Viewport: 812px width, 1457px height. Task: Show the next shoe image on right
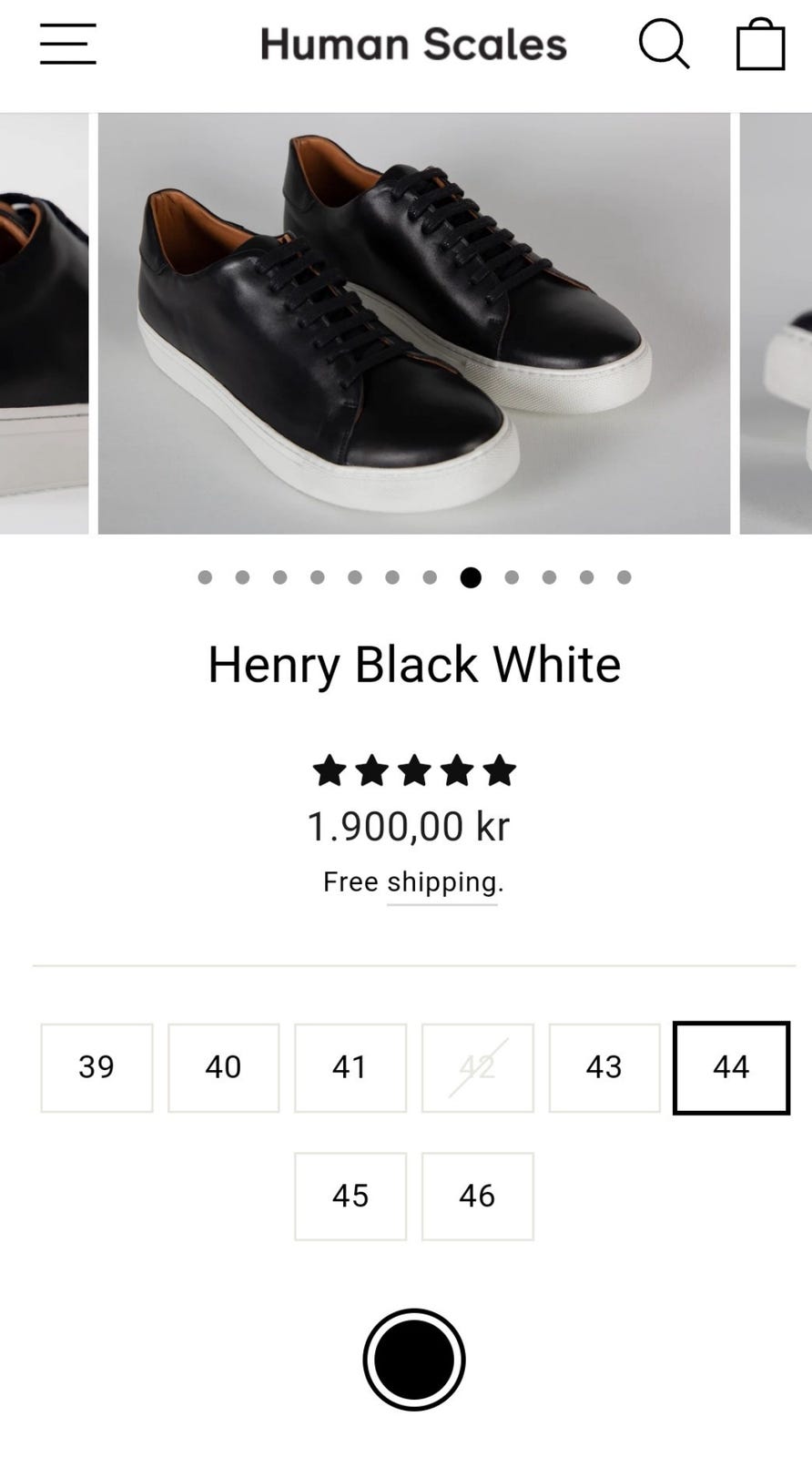pos(776,323)
